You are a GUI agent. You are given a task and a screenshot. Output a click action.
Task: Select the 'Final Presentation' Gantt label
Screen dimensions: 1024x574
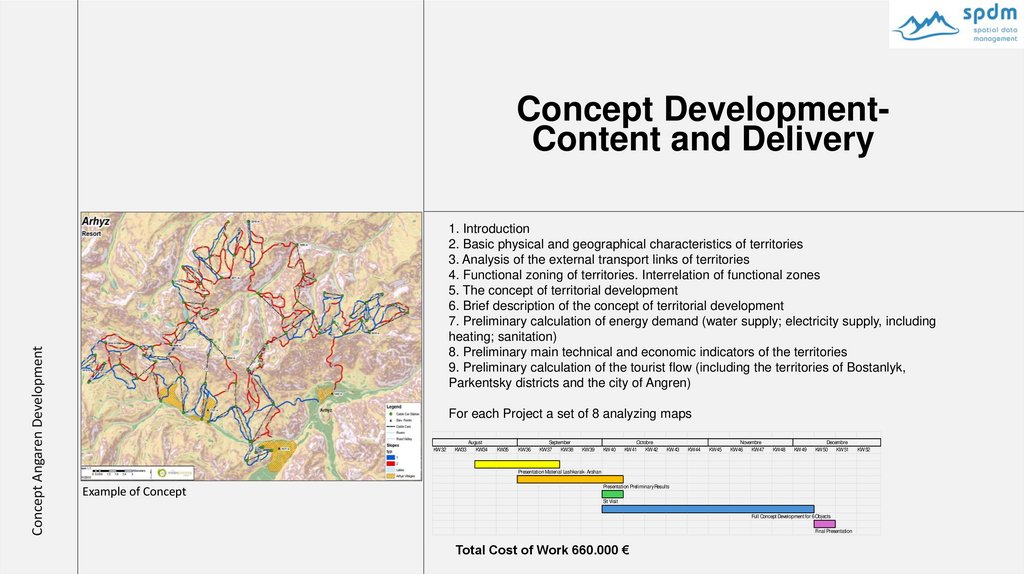(x=834, y=532)
